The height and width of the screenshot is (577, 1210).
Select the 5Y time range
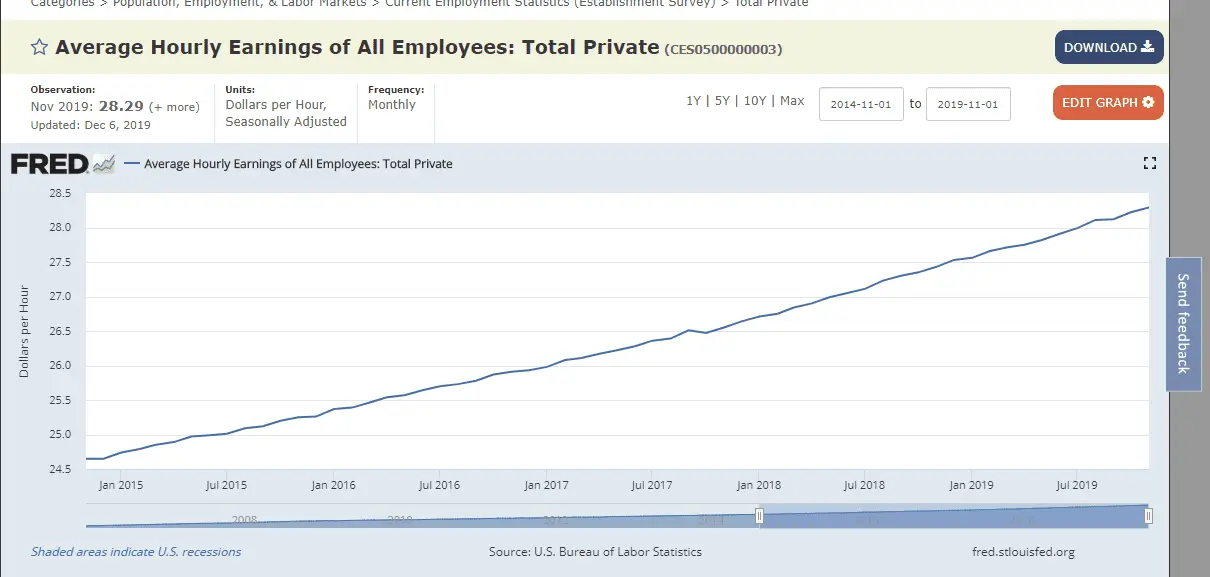pos(721,101)
